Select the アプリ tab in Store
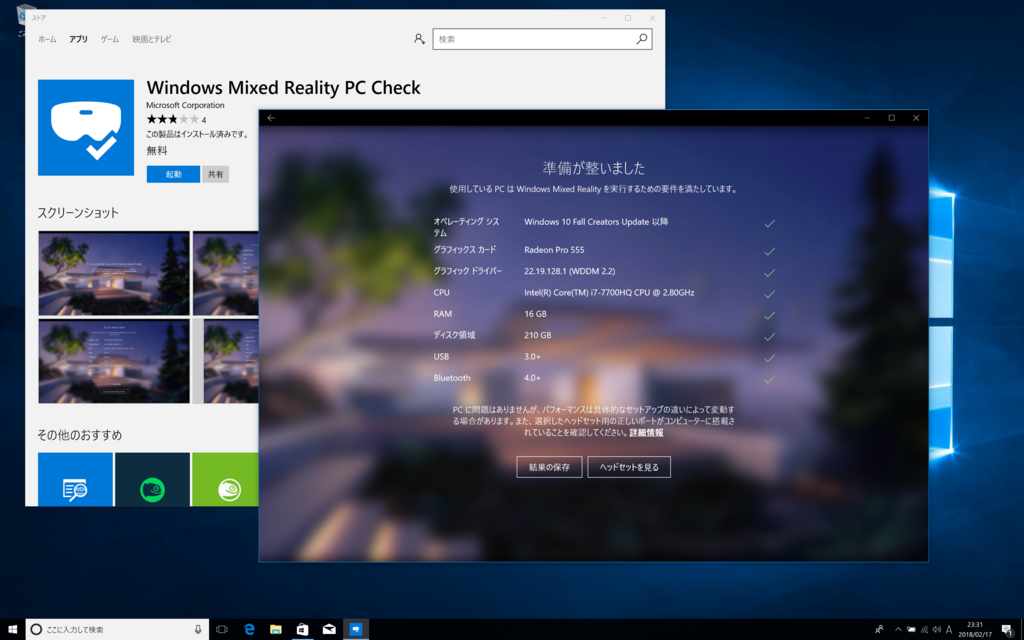 pos(78,39)
